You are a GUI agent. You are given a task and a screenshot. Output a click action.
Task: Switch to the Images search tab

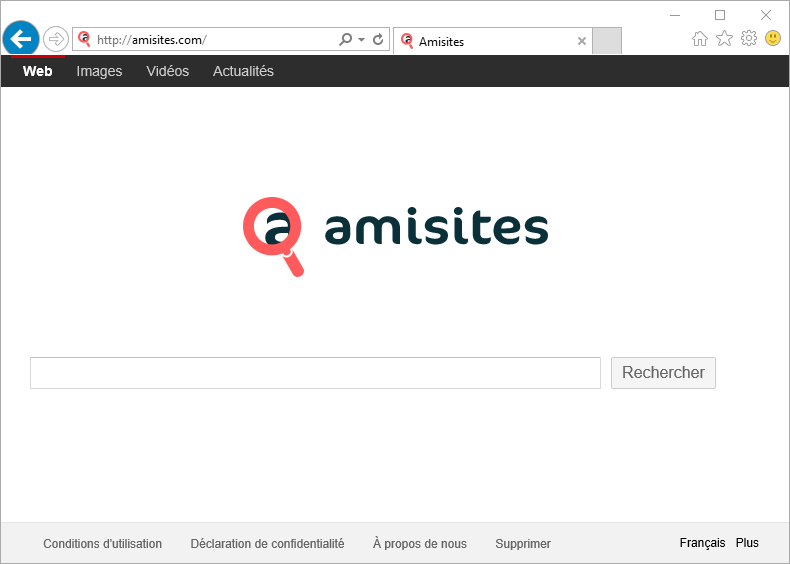click(99, 71)
